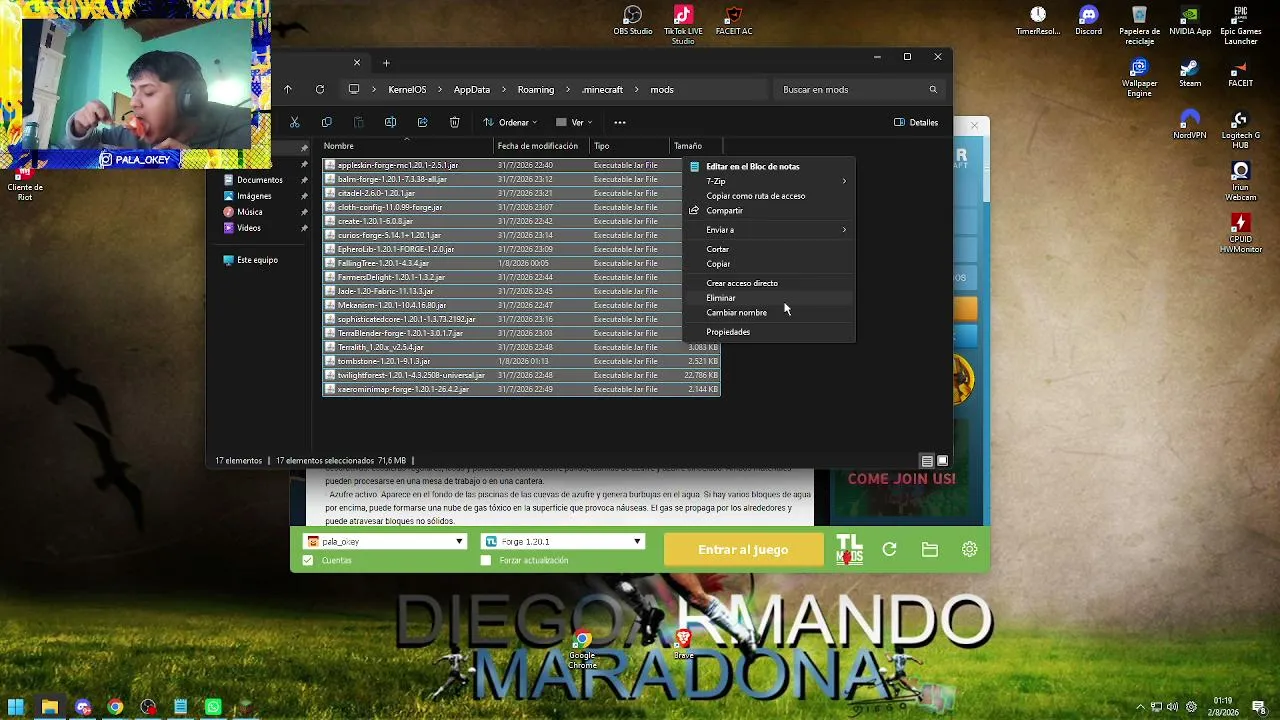Open NVIDIA App desktop shortcut

1190,21
